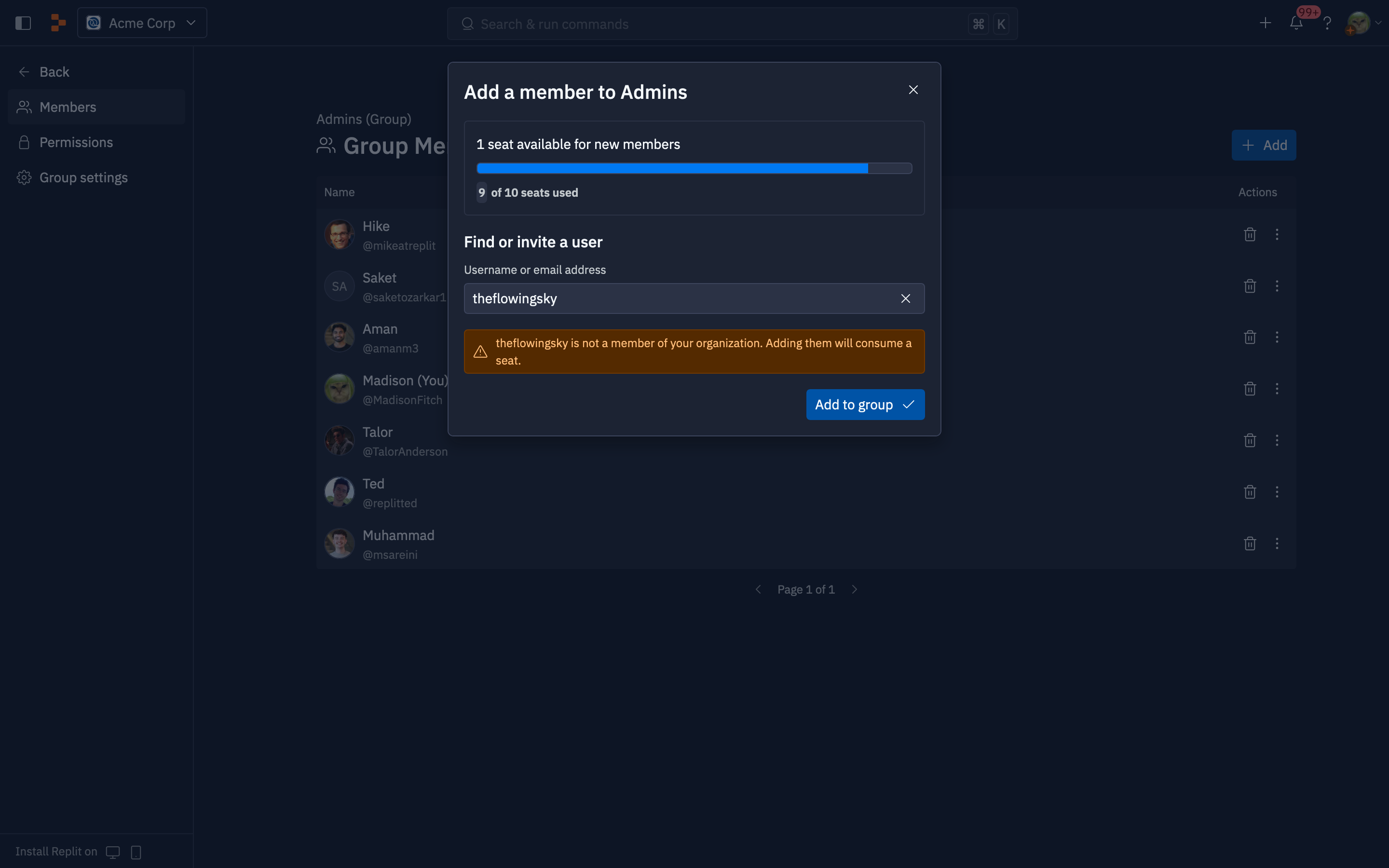
Task: Click the Group settings sidebar icon
Action: coord(24,177)
